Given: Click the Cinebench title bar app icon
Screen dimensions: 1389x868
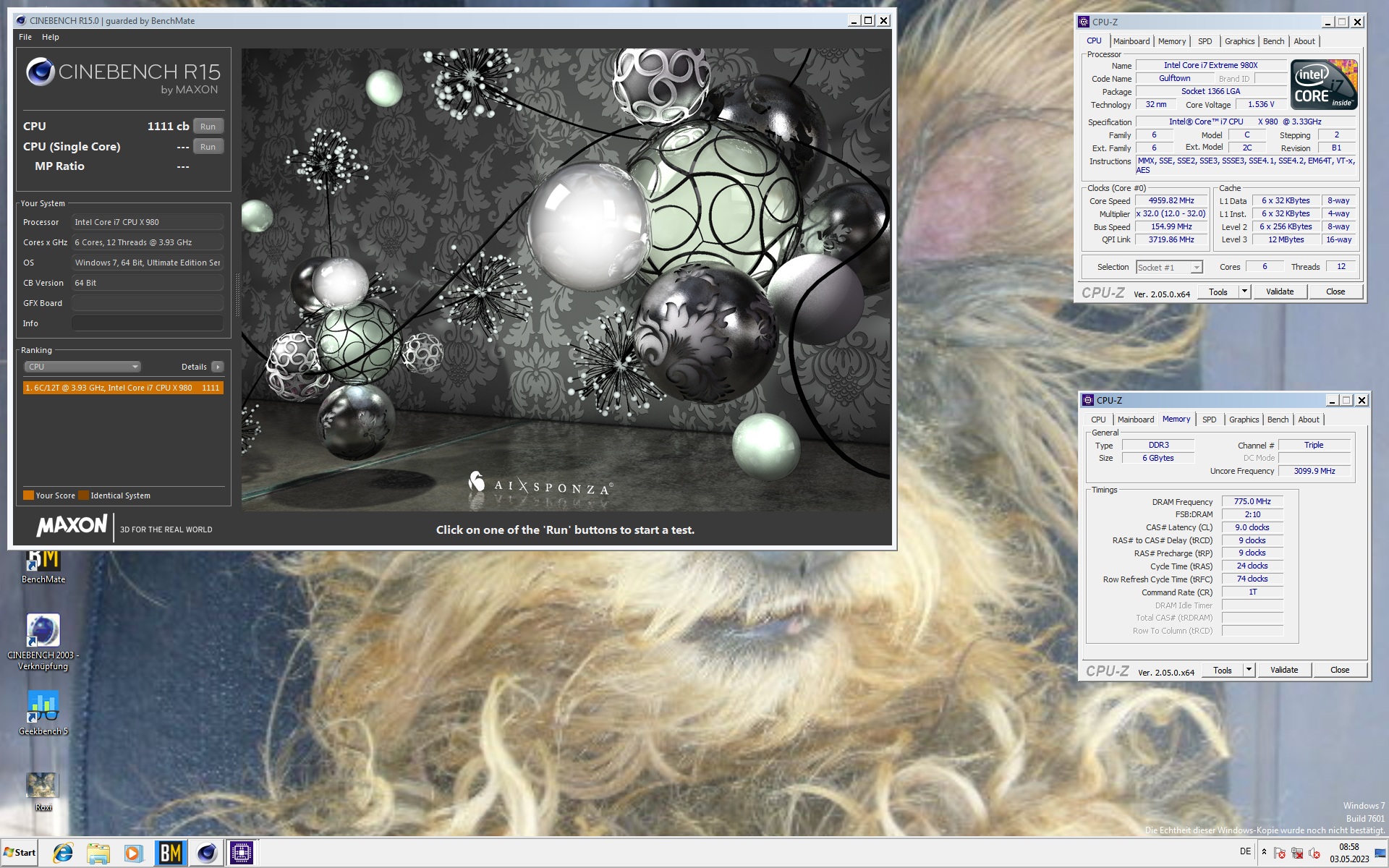Looking at the screenshot, I should [x=21, y=20].
